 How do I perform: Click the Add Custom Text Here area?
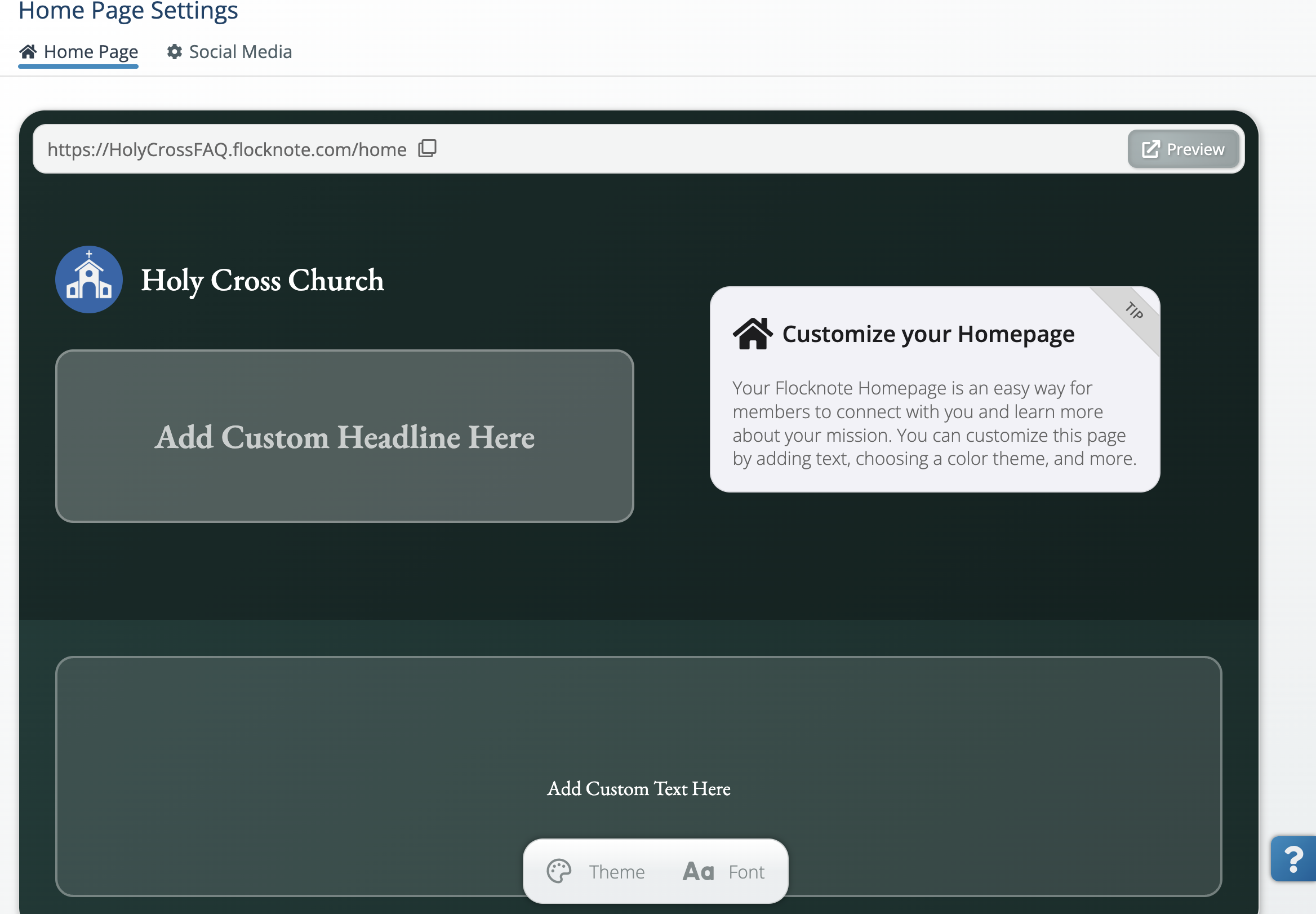638,788
